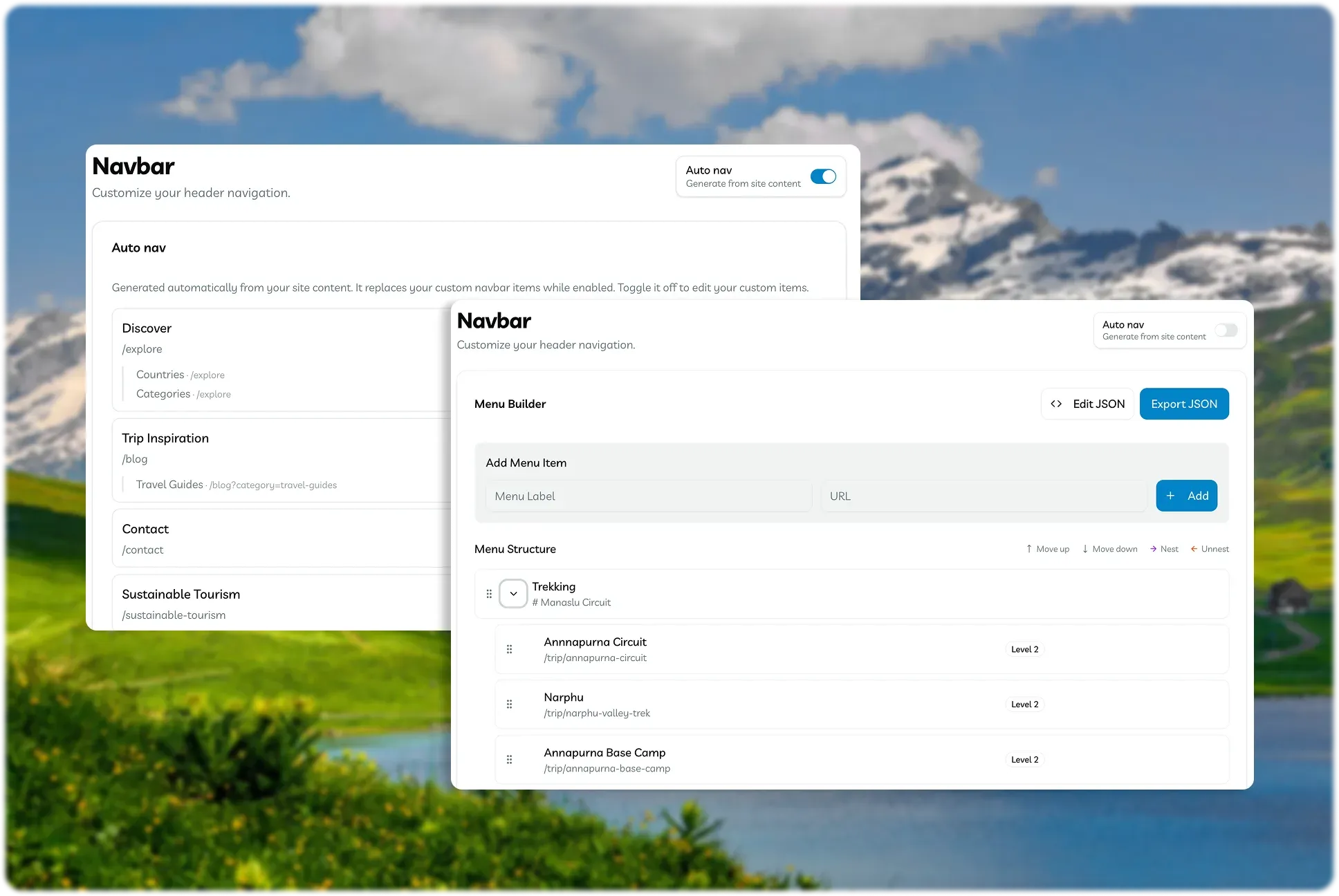The width and height of the screenshot is (1339, 896).
Task: Click the drag handle for Annapurna Base Camp
Action: 509,760
